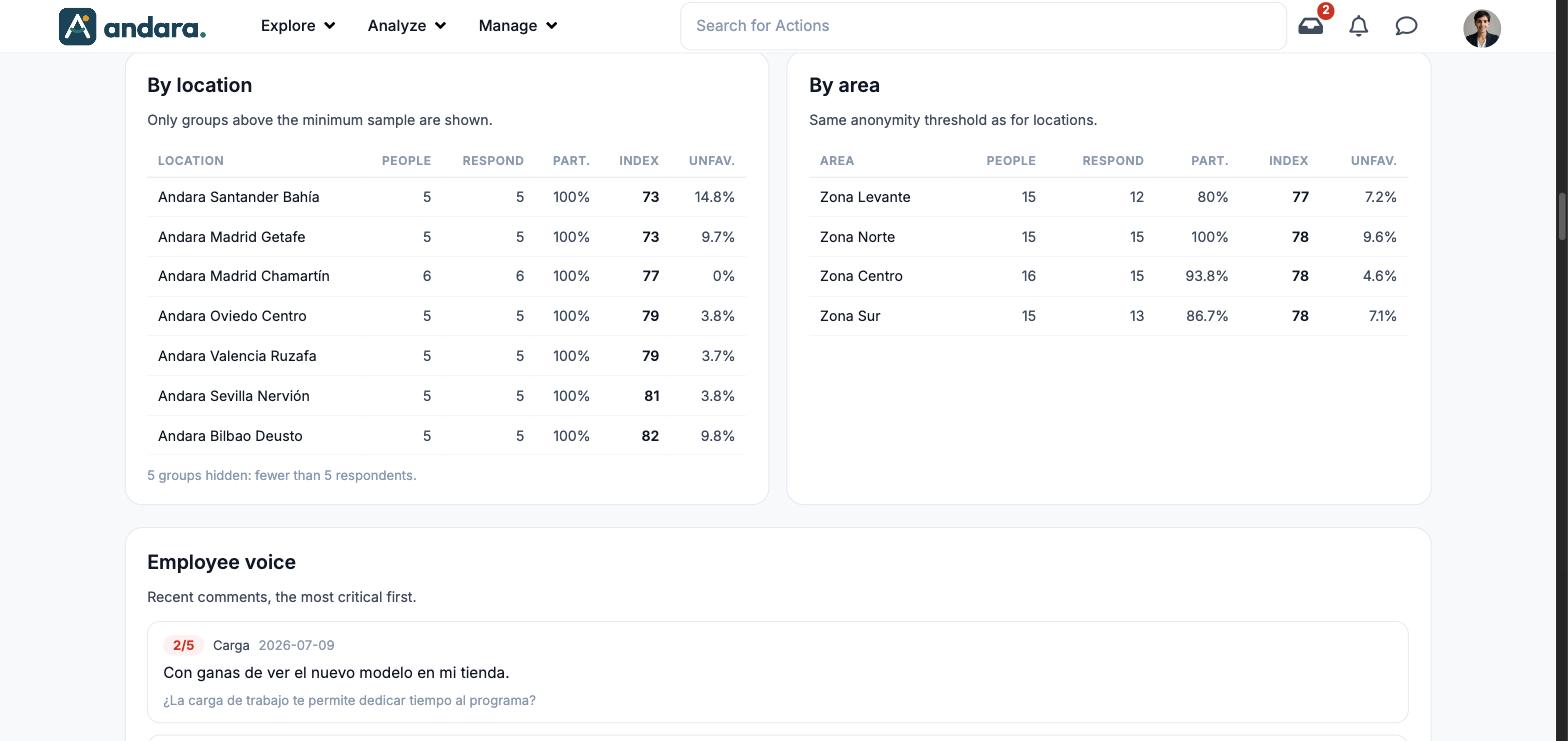Viewport: 1568px width, 741px height.
Task: Click index 82 for Bilbao Deusto
Action: 650,436
